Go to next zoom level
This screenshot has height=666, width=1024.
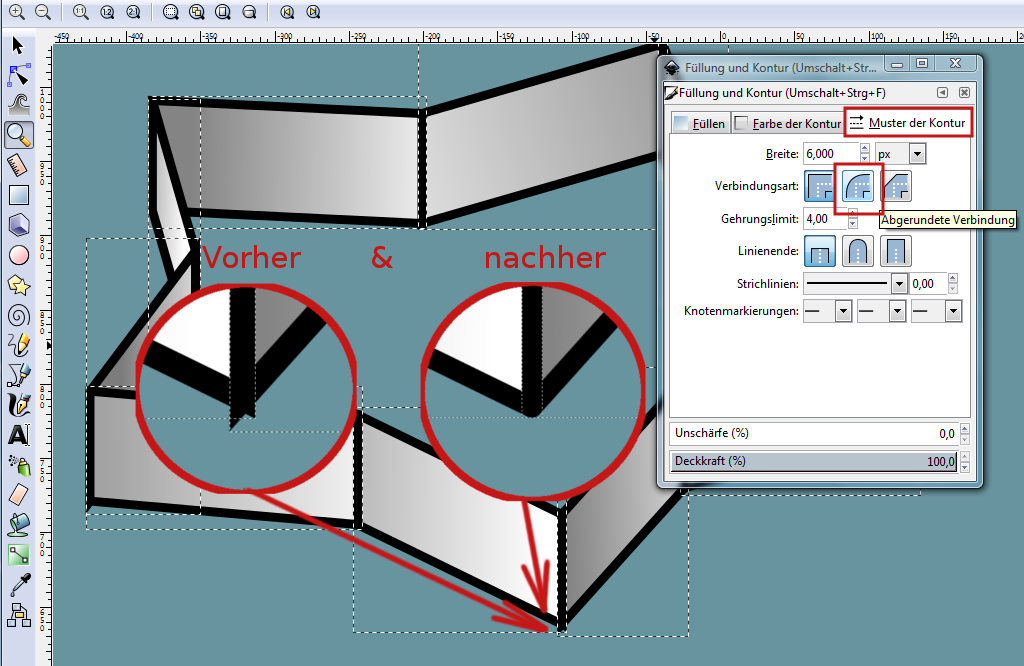(x=313, y=12)
